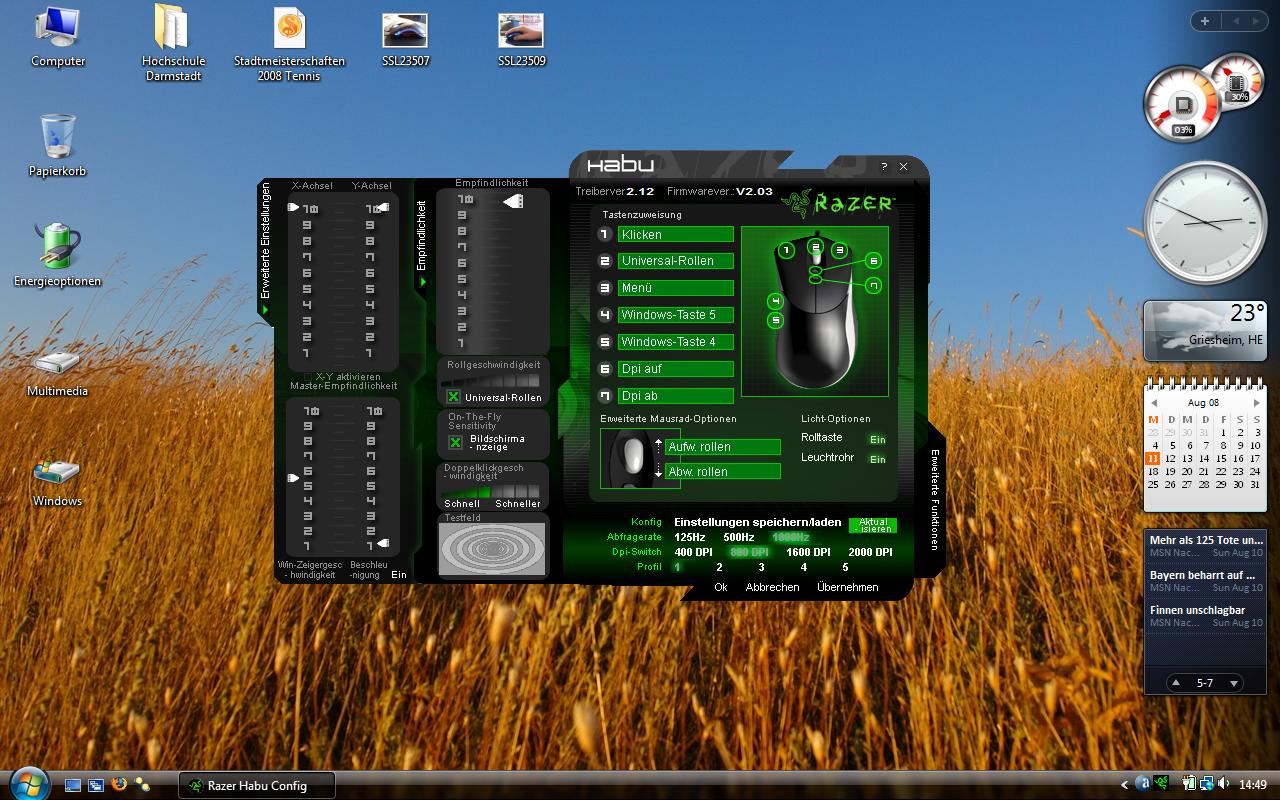The height and width of the screenshot is (800, 1280).
Task: Switch to Profil 2
Action: tap(719, 567)
